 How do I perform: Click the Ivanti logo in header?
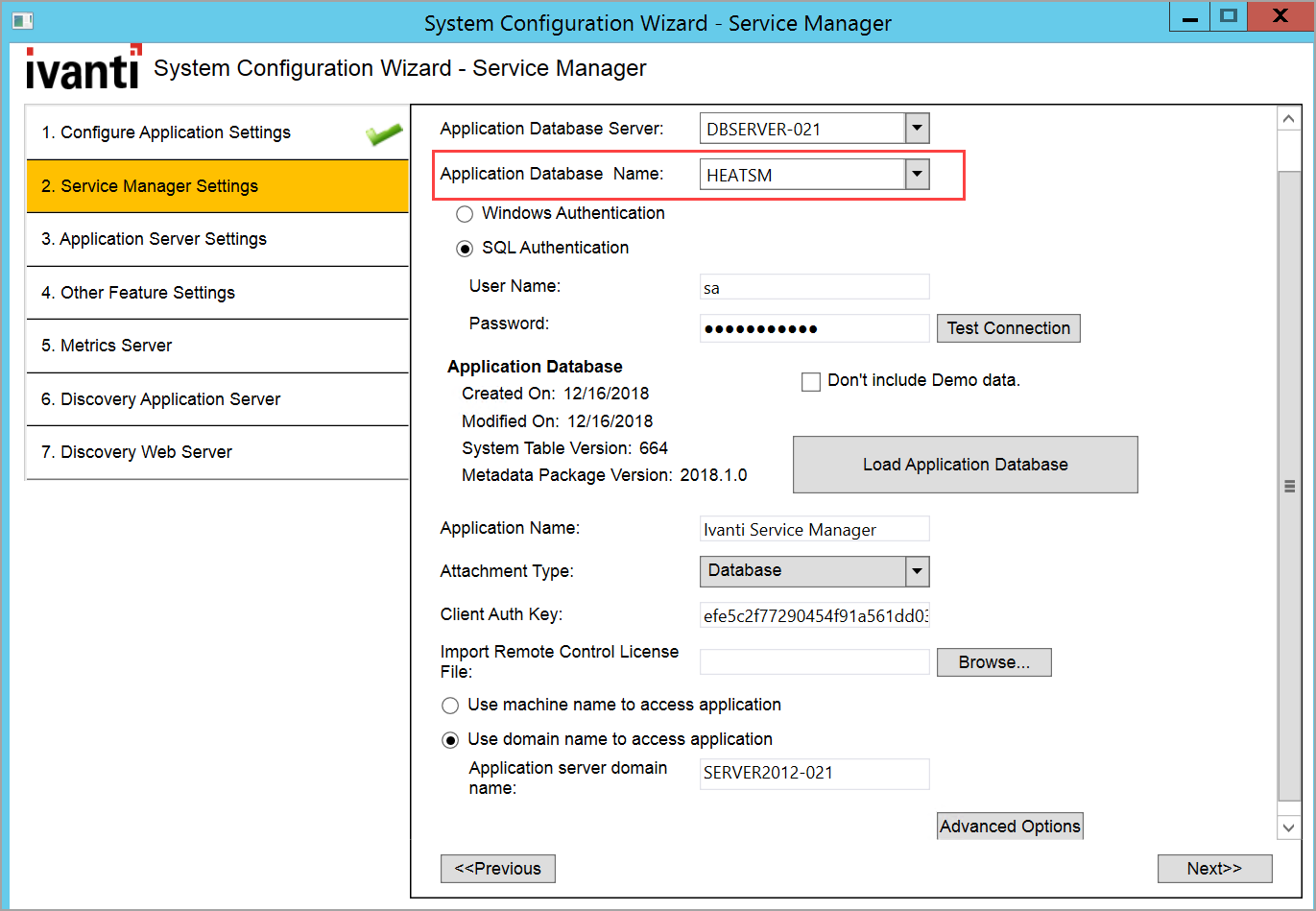tap(84, 68)
